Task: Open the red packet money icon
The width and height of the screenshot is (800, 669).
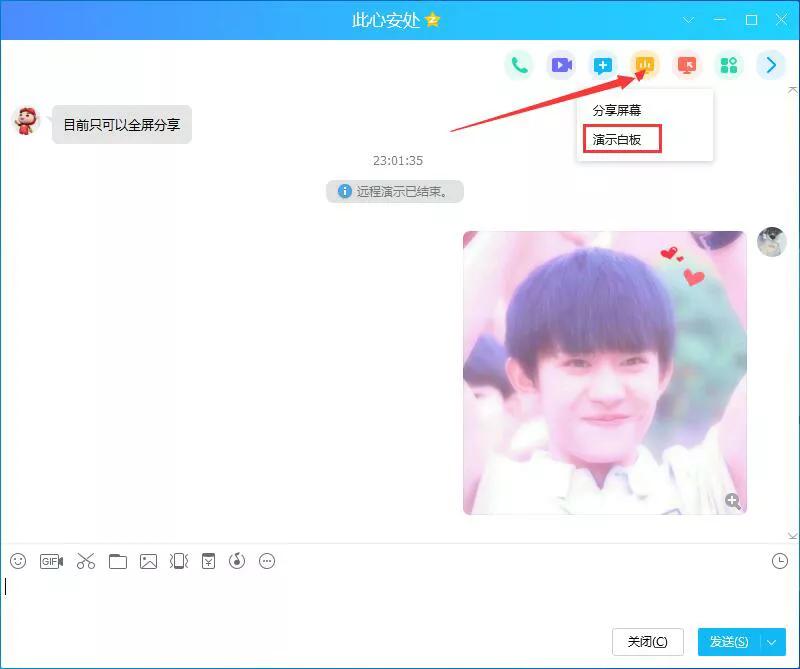Action: point(206,561)
